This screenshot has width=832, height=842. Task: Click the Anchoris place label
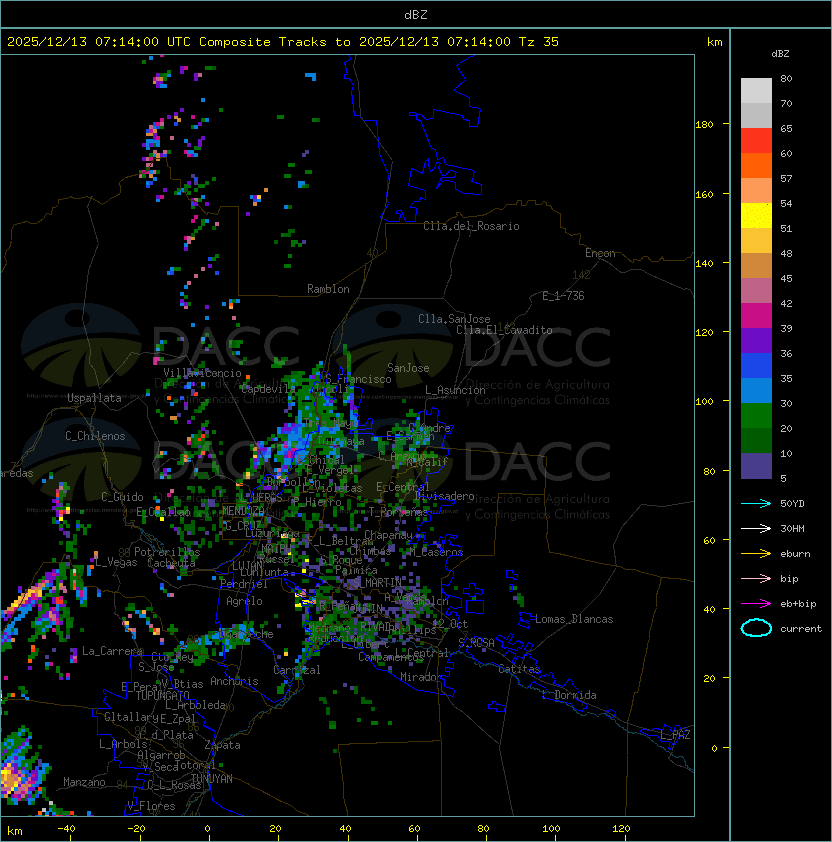[x=234, y=681]
